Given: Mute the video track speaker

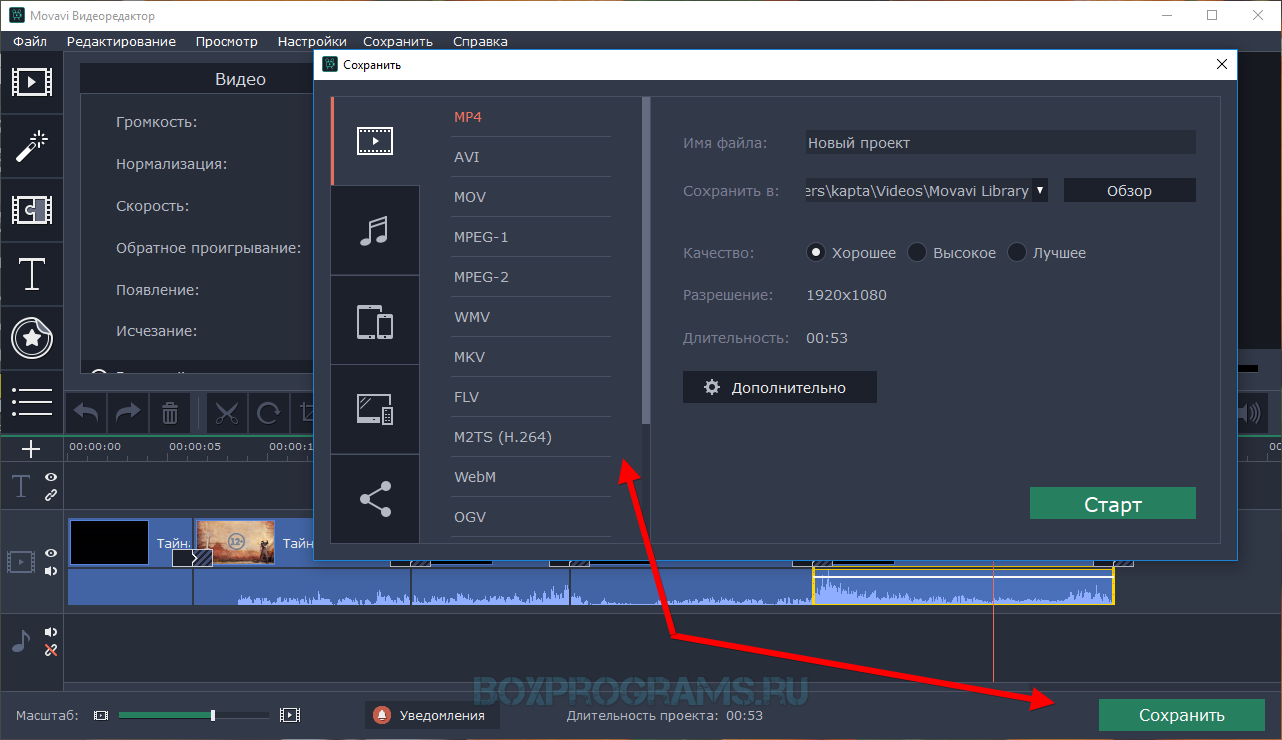Looking at the screenshot, I should pyautogui.click(x=51, y=571).
